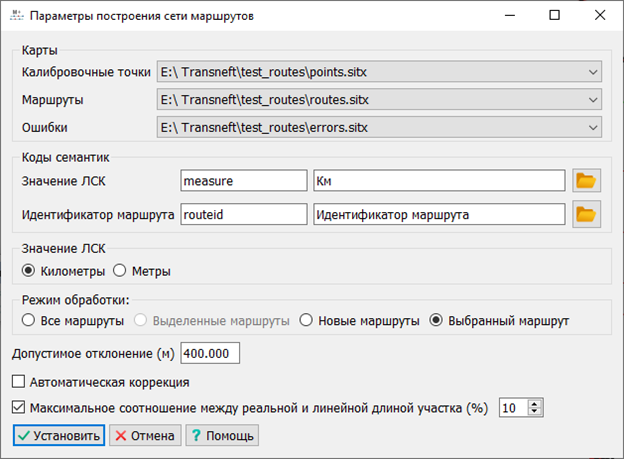Viewport: 624px width, 459px height.
Task: Expand Ошибки map dropdown
Action: tap(594, 127)
